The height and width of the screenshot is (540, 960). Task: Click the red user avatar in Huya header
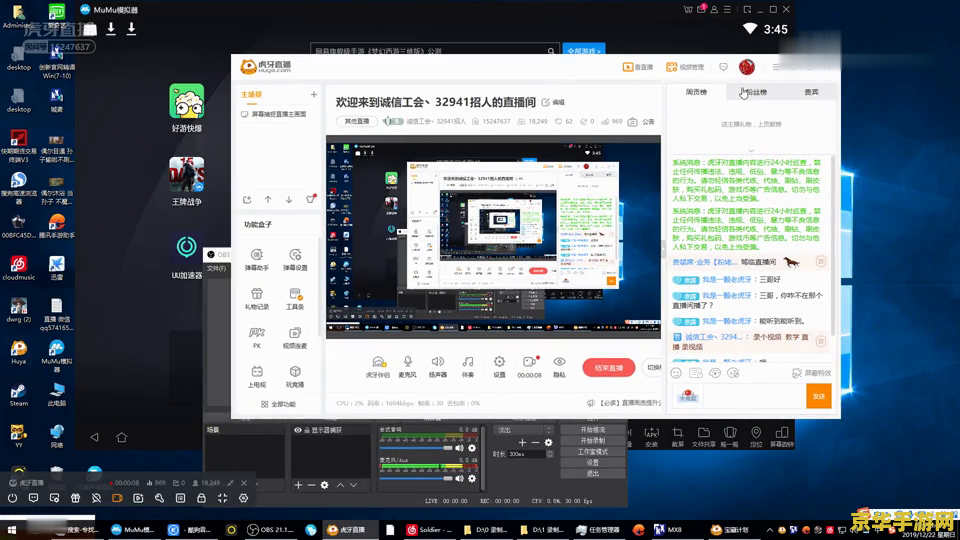click(x=747, y=67)
